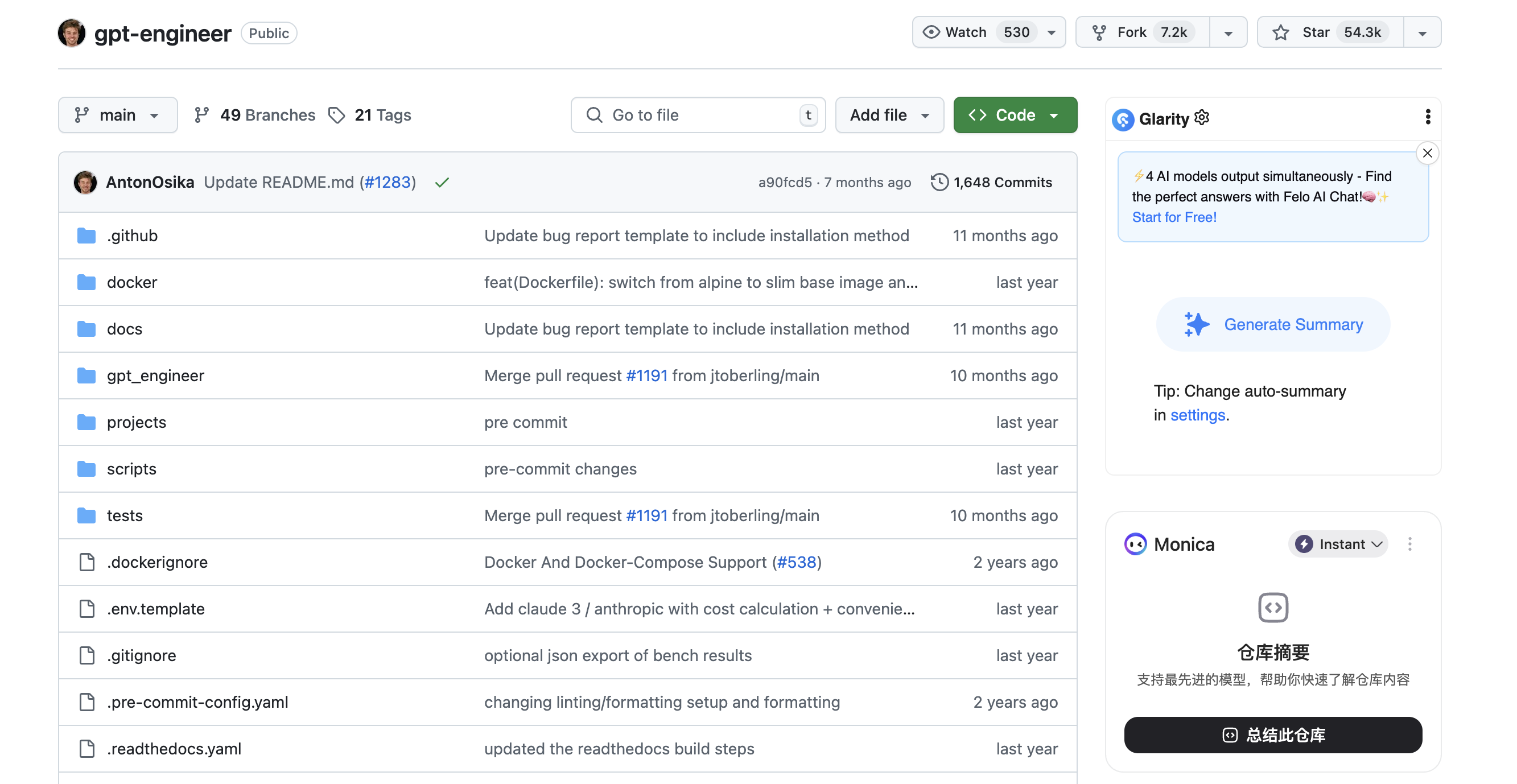Open the .pre-commit-config.yaml file
Image resolution: width=1517 pixels, height=784 pixels.
point(197,702)
